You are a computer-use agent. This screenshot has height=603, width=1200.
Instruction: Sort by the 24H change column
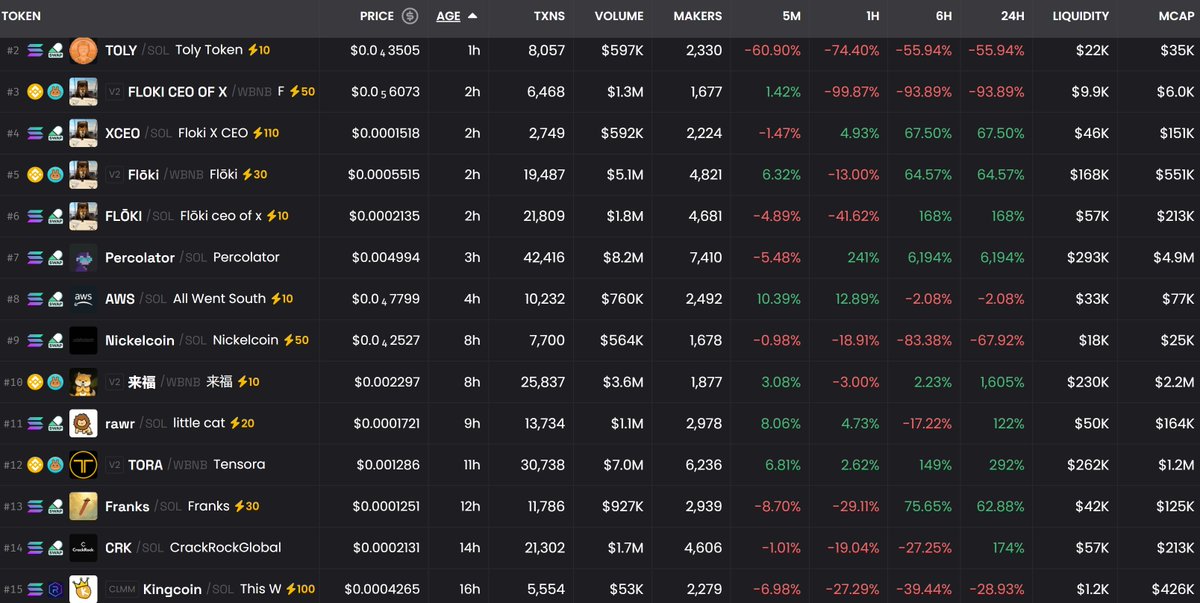coord(1012,16)
